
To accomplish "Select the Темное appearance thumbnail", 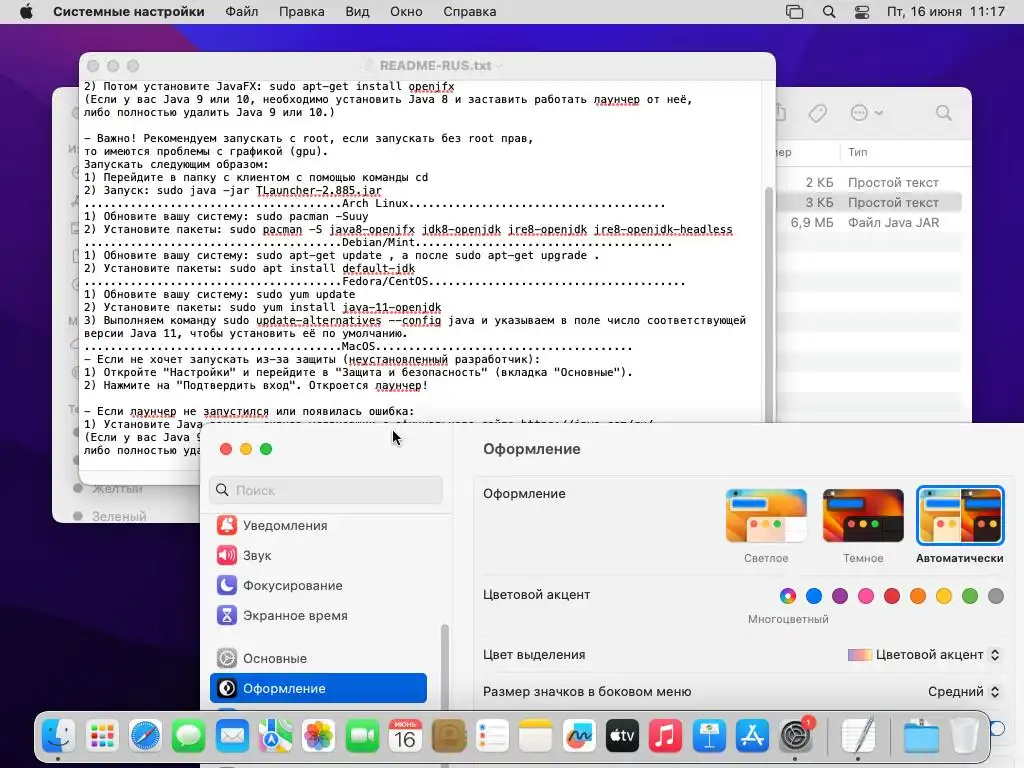I will point(863,516).
